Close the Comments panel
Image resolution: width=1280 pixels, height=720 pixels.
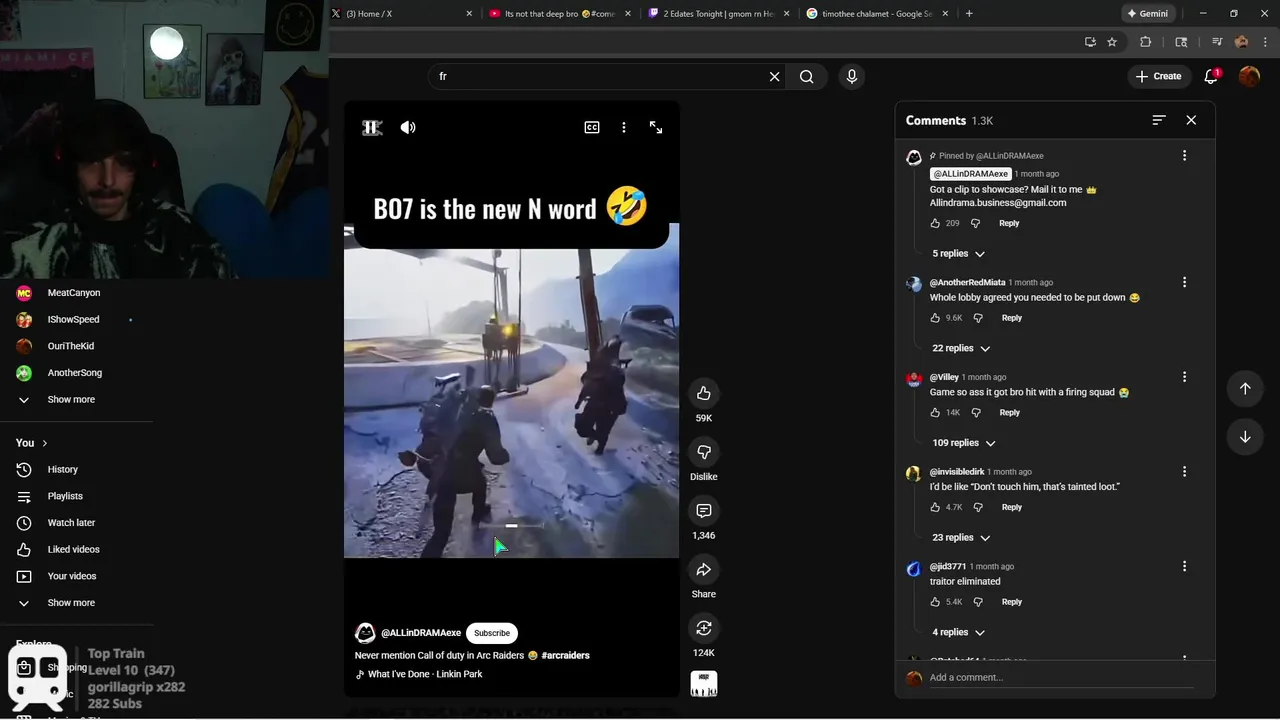pos(1191,120)
